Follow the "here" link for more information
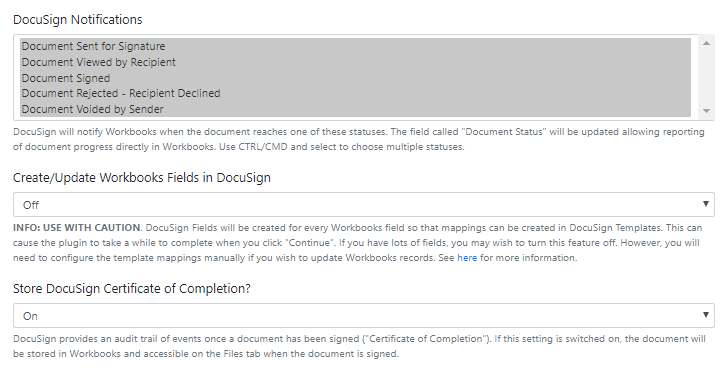This screenshot has height=377, width=724. tap(467, 258)
